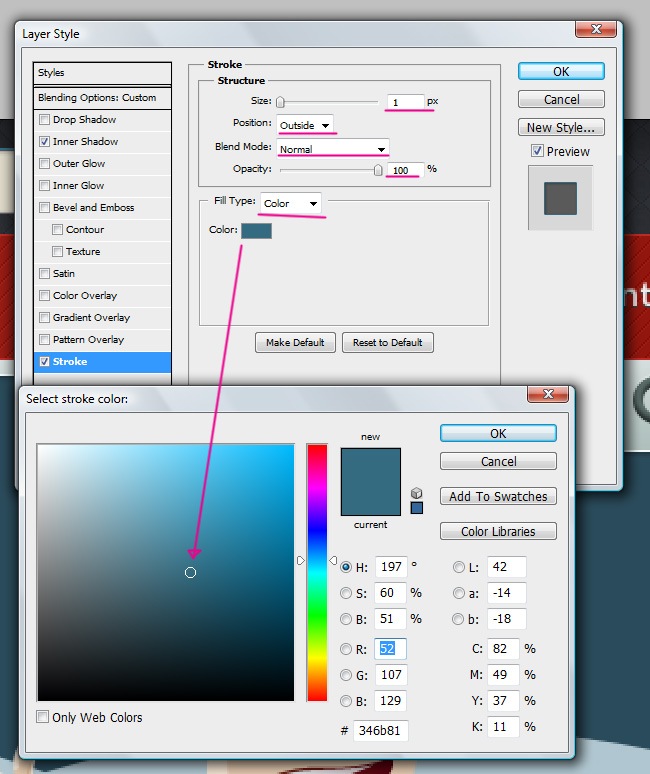Select Gradient Overlay style entry

pos(91,318)
